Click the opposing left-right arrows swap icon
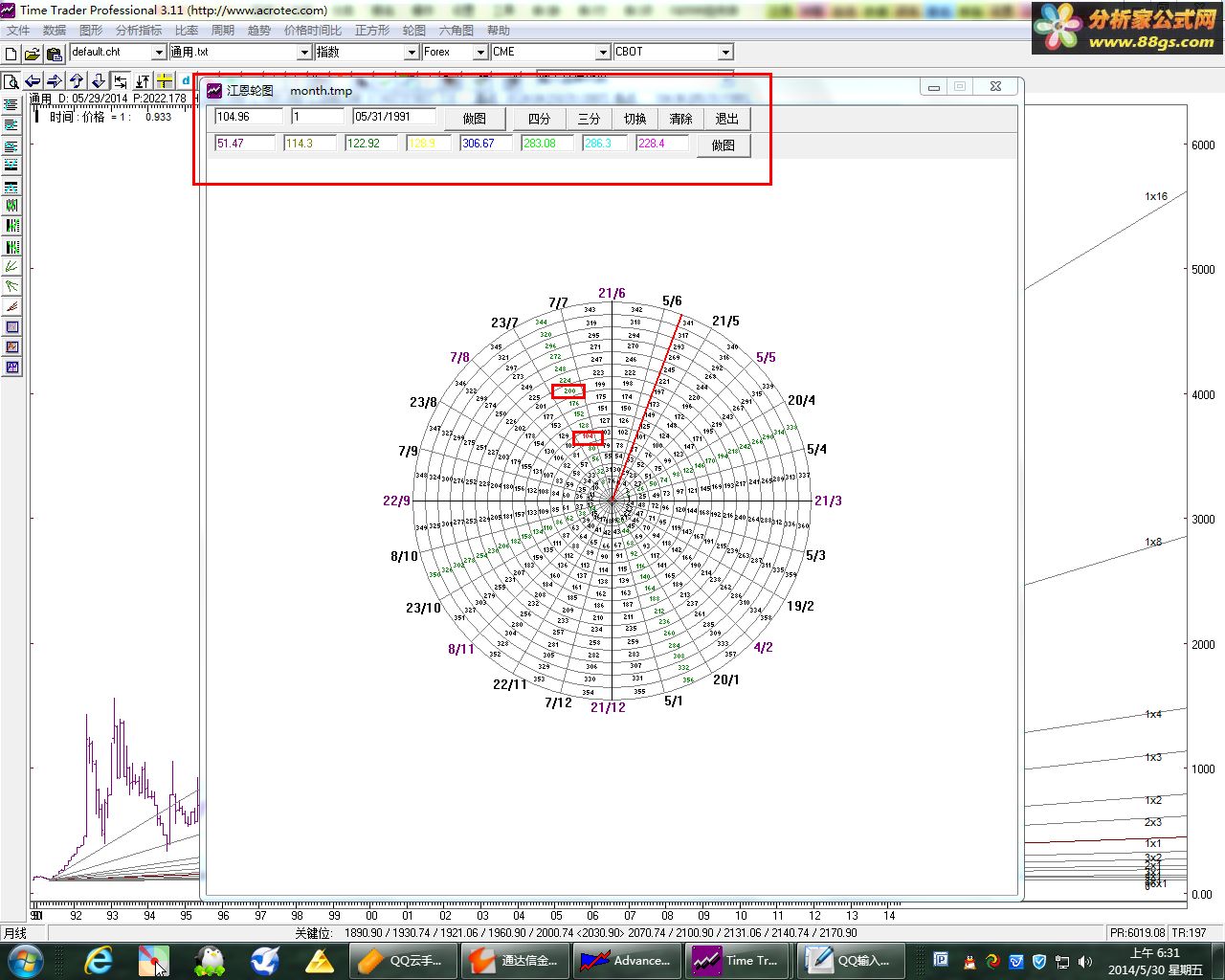 (121, 81)
